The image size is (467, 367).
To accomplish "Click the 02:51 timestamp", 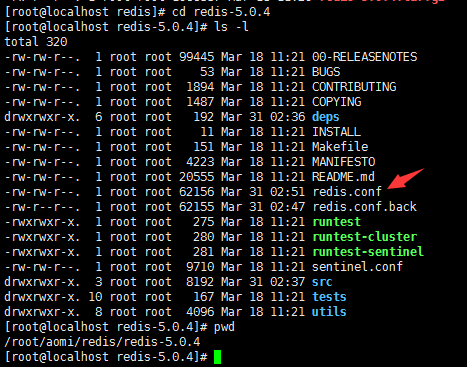I will (287, 192).
